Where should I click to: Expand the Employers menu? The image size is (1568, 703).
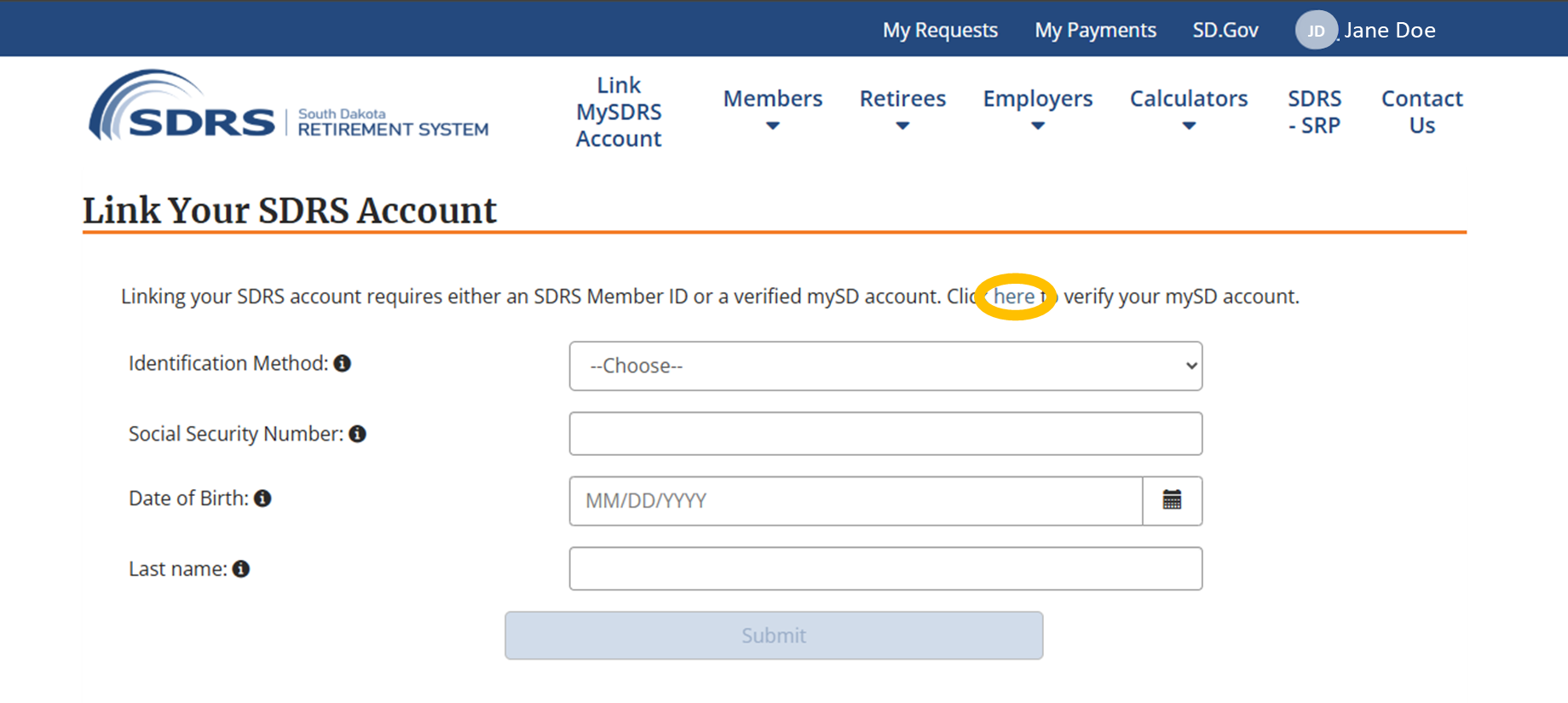tap(1037, 110)
